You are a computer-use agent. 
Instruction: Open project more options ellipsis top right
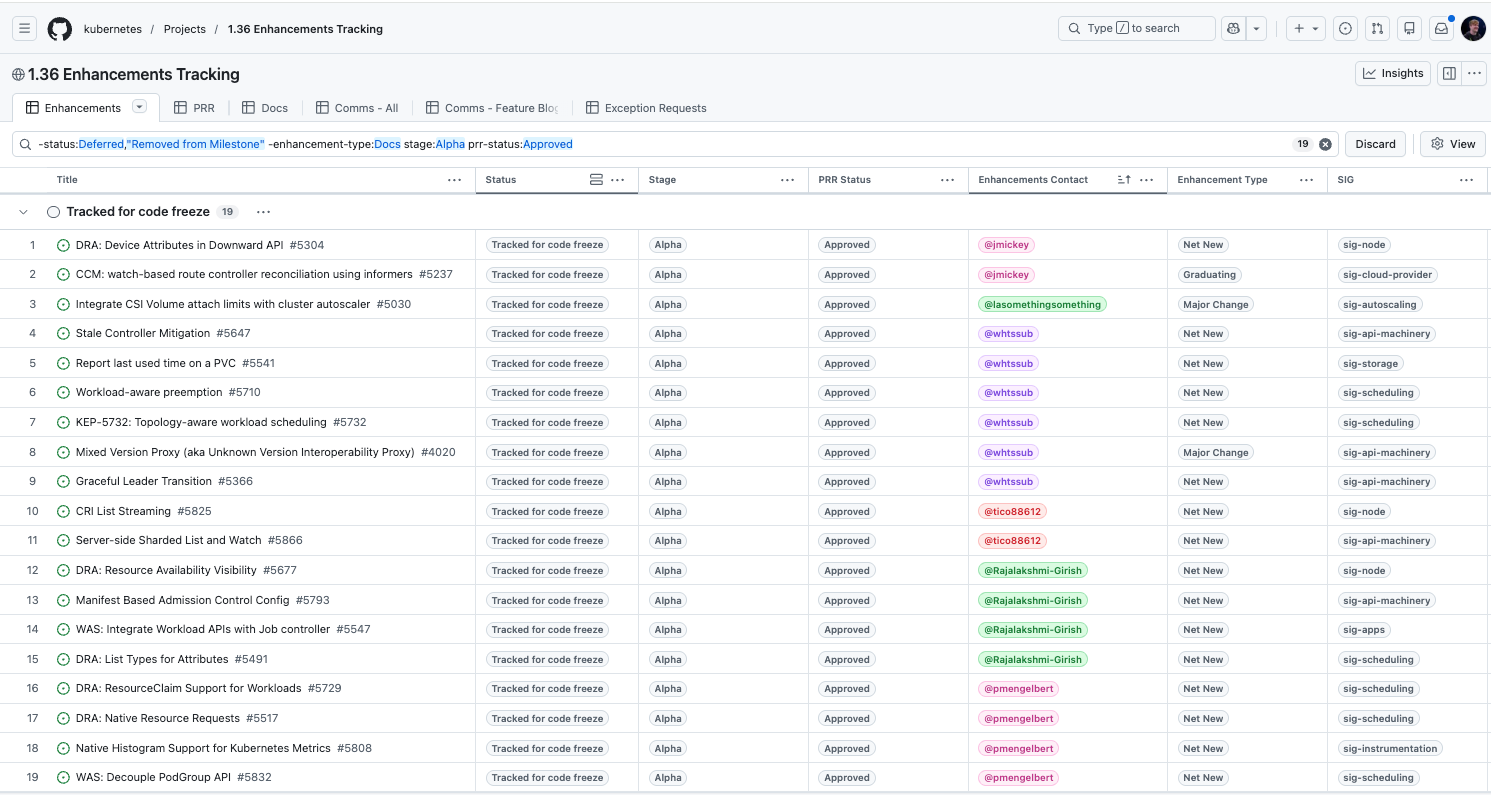pos(1473,73)
